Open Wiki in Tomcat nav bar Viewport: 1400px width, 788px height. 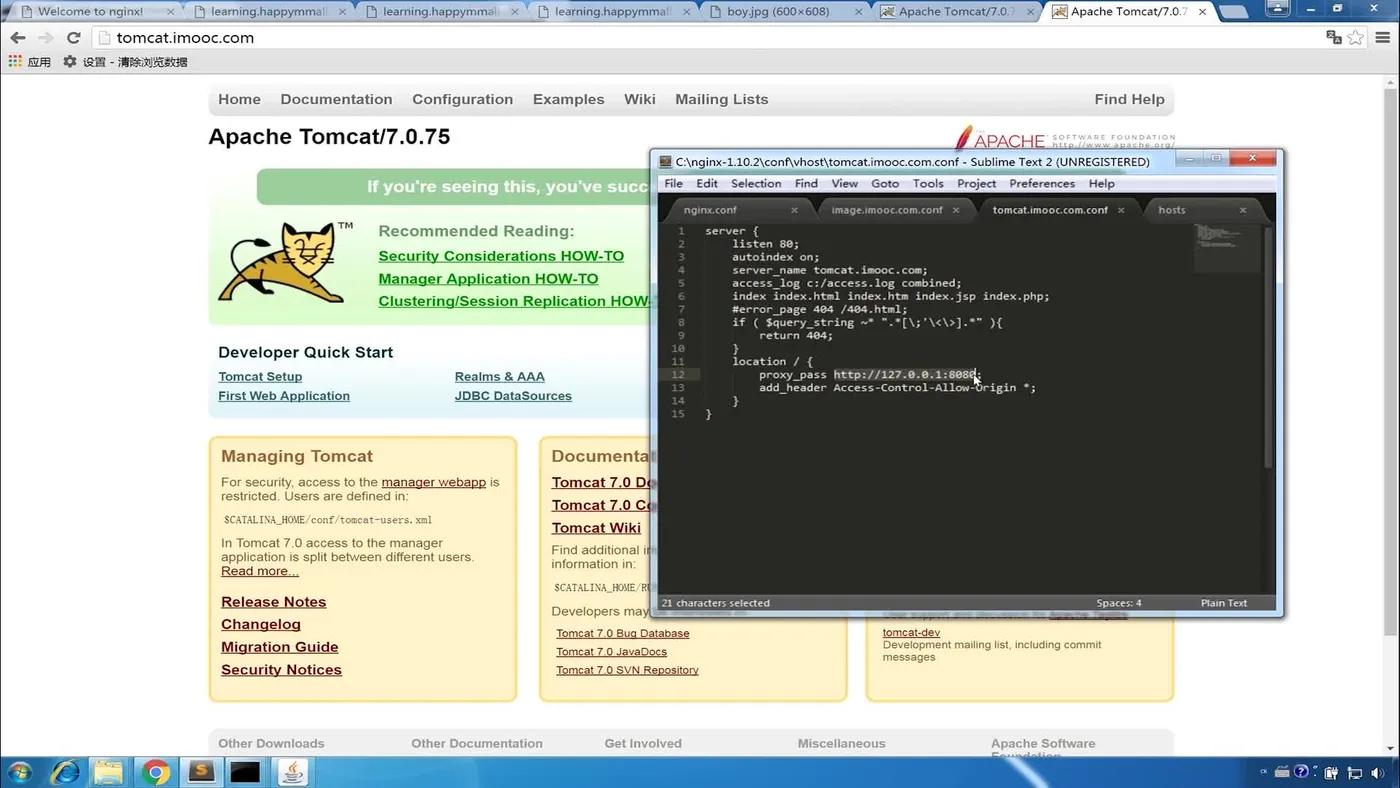(640, 100)
